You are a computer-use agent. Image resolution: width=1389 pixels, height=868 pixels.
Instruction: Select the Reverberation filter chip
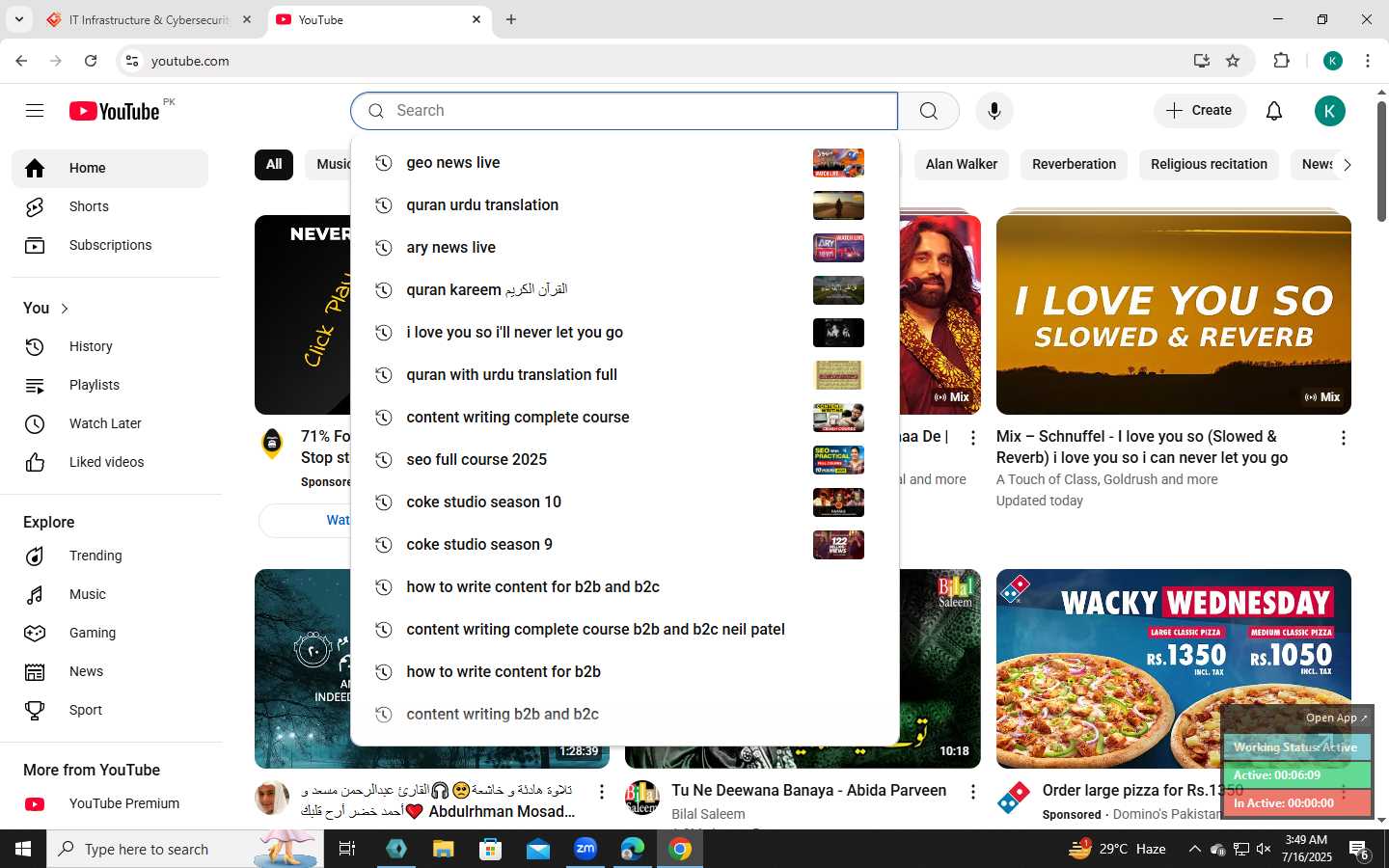pos(1074,165)
